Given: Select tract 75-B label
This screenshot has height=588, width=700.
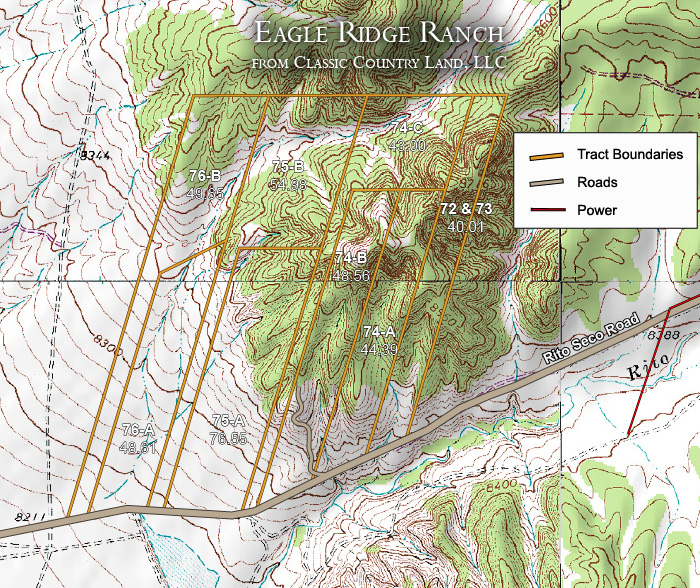Looking at the screenshot, I should 287,166.
